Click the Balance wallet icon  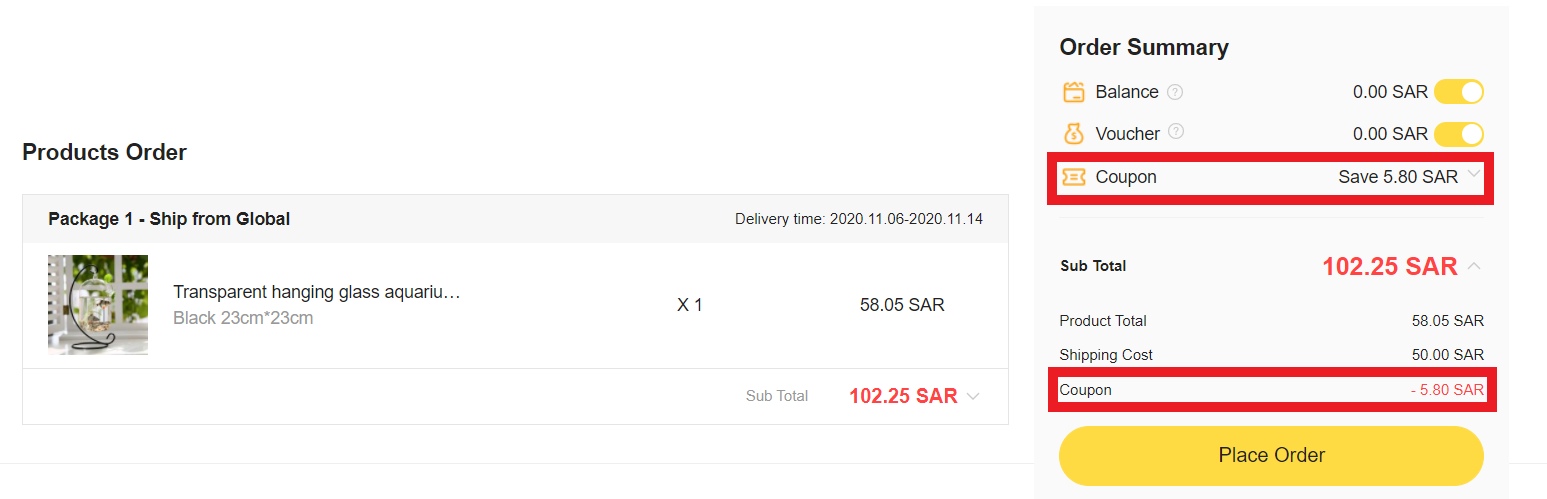[1073, 92]
